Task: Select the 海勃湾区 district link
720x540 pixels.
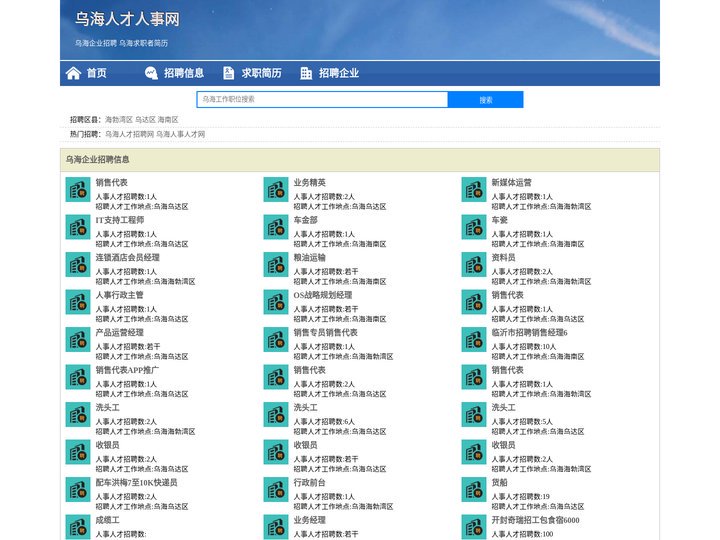Action: (119, 119)
